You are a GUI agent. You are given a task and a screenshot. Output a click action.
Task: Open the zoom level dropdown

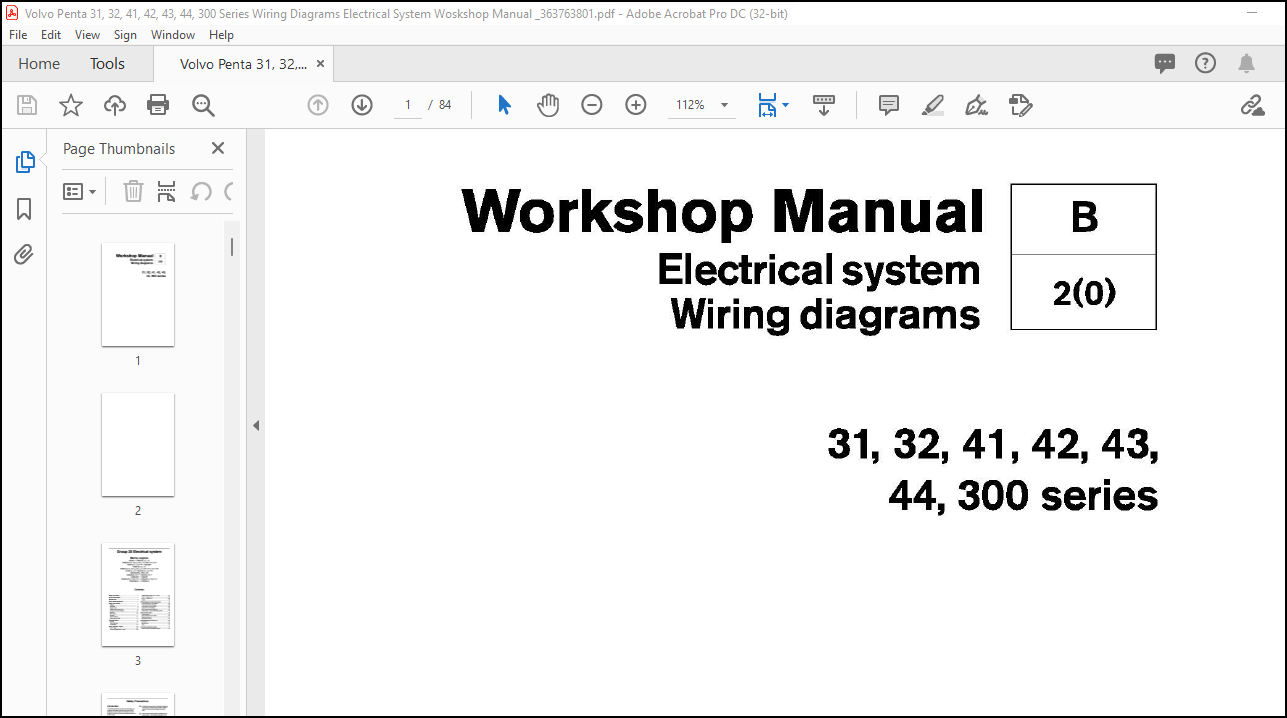(x=724, y=105)
